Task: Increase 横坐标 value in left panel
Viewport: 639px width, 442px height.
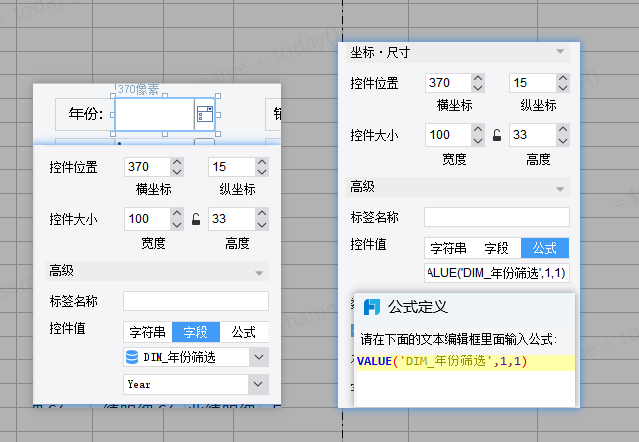Action: (x=177, y=162)
